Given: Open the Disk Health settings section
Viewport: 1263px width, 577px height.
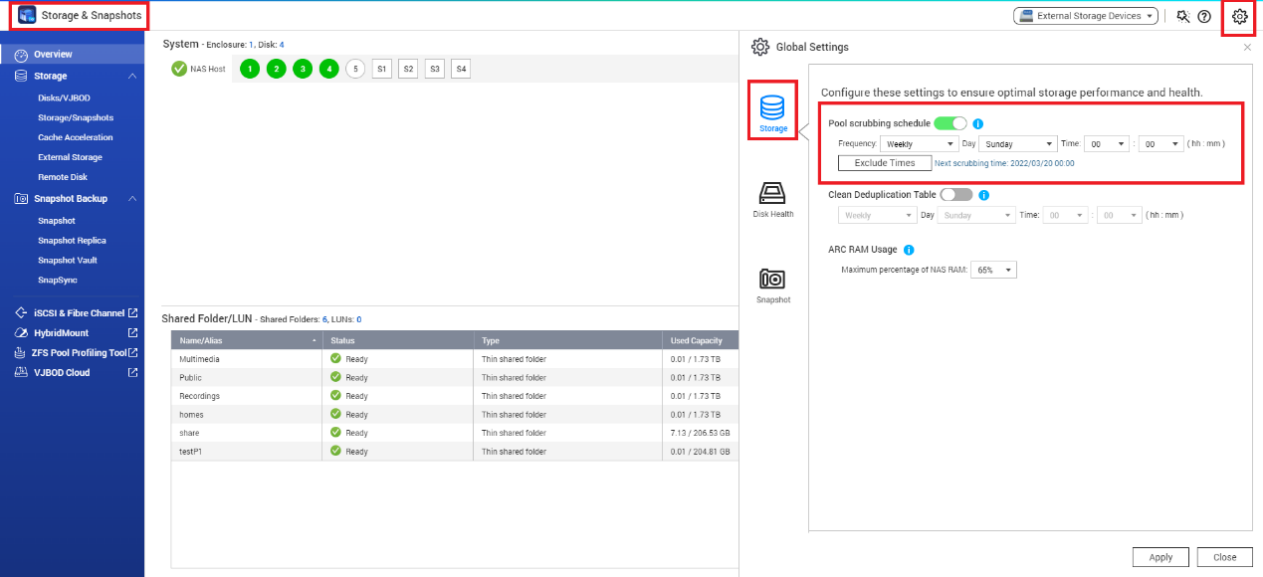Looking at the screenshot, I should 773,198.
